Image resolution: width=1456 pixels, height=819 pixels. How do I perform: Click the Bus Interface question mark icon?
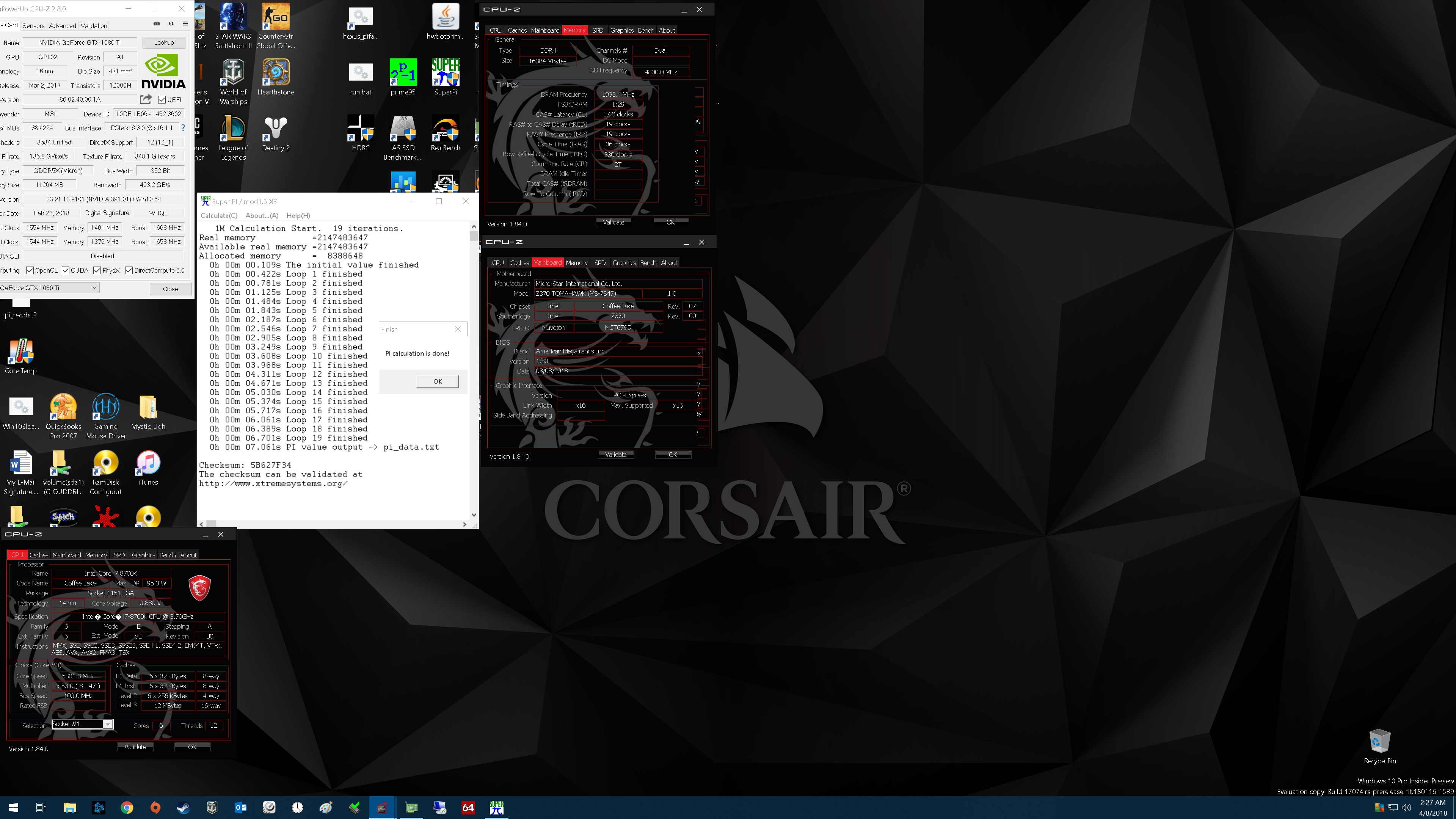(183, 128)
